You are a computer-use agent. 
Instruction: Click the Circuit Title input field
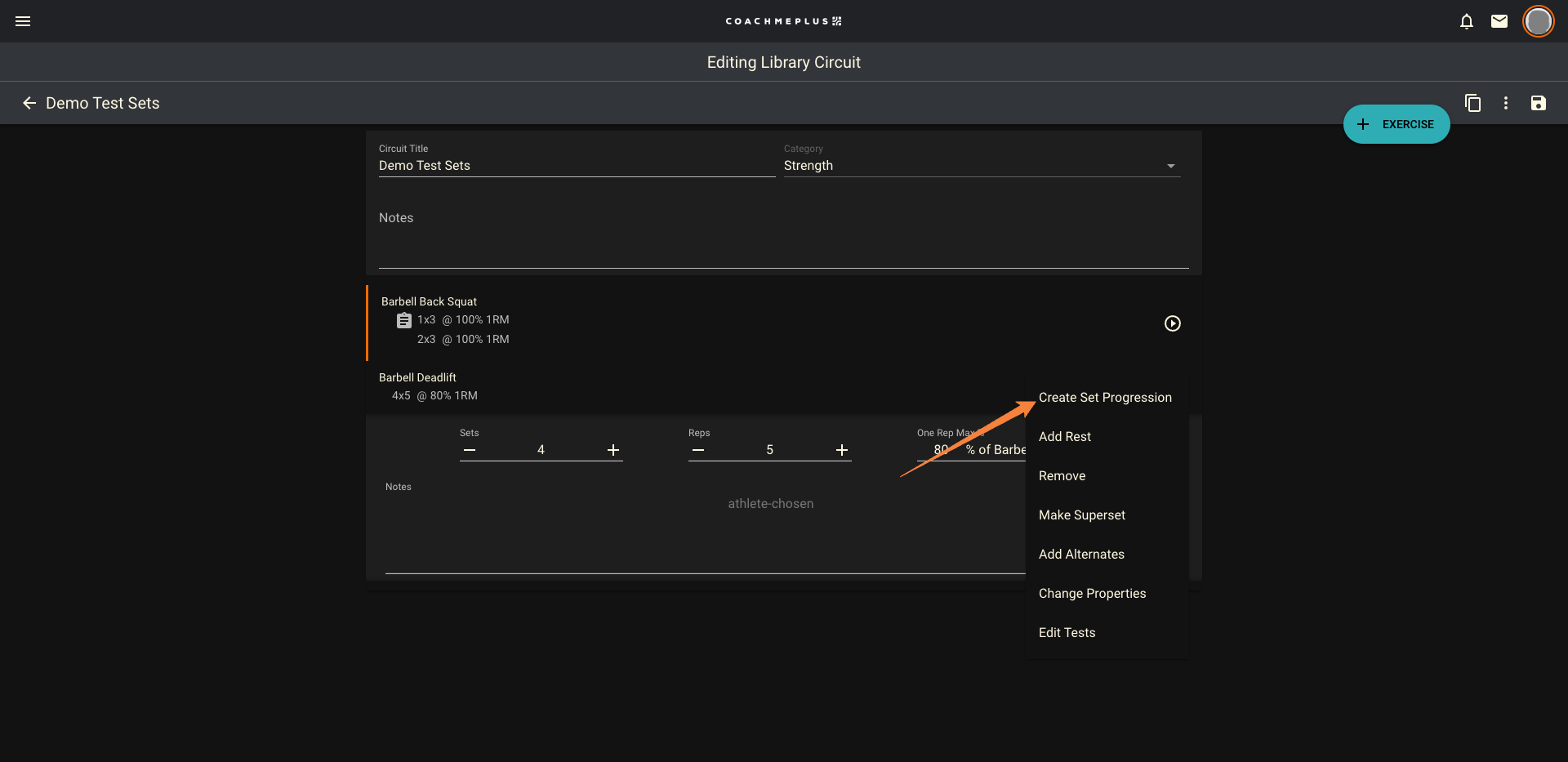coord(576,166)
